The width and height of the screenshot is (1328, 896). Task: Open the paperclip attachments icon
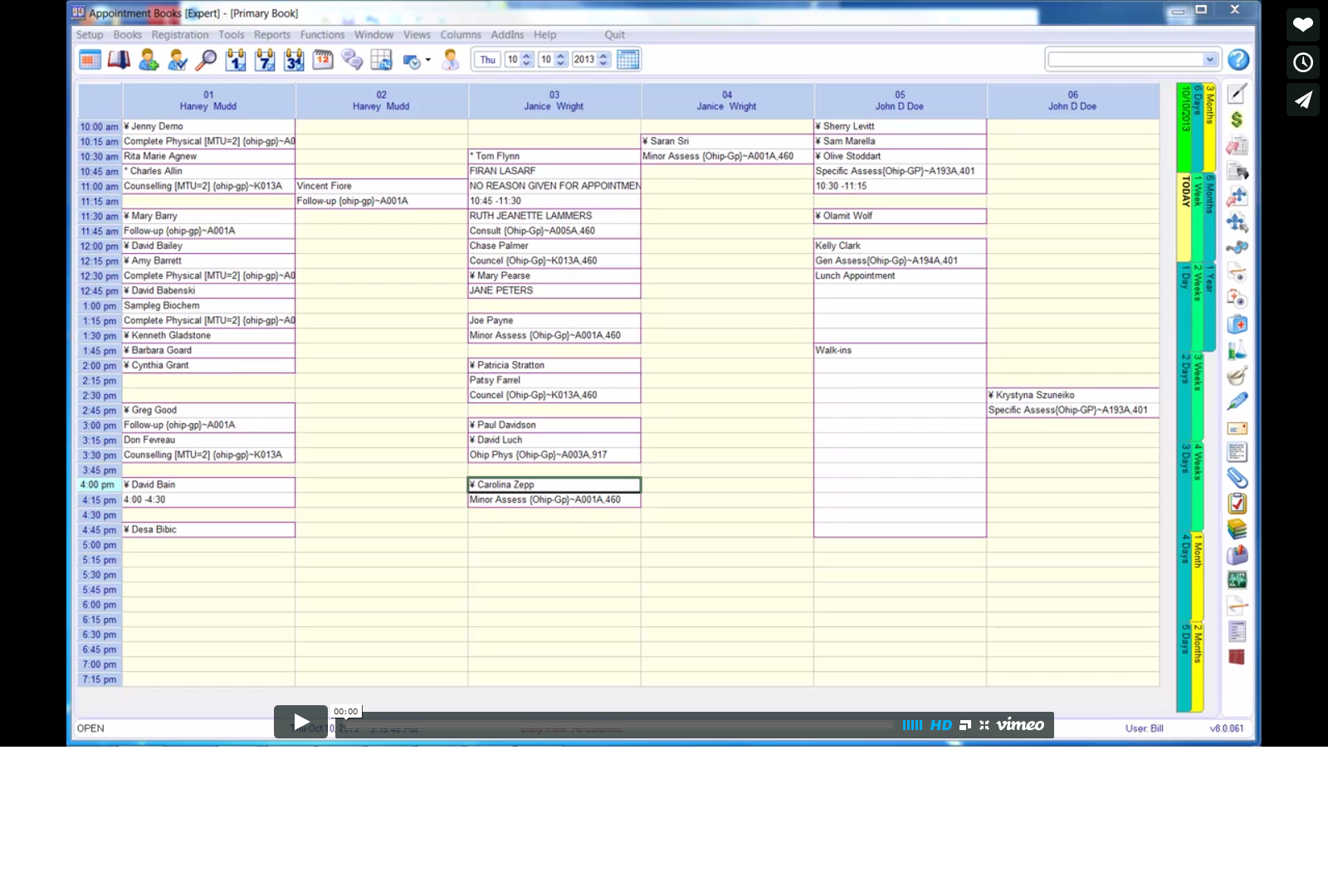[x=1237, y=478]
